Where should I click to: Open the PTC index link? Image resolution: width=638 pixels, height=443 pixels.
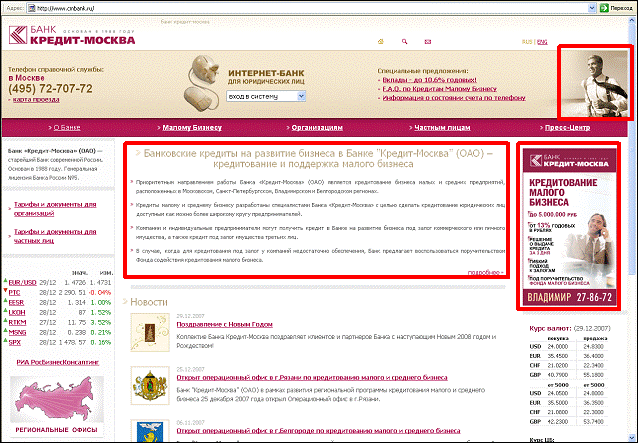click(x=14, y=292)
